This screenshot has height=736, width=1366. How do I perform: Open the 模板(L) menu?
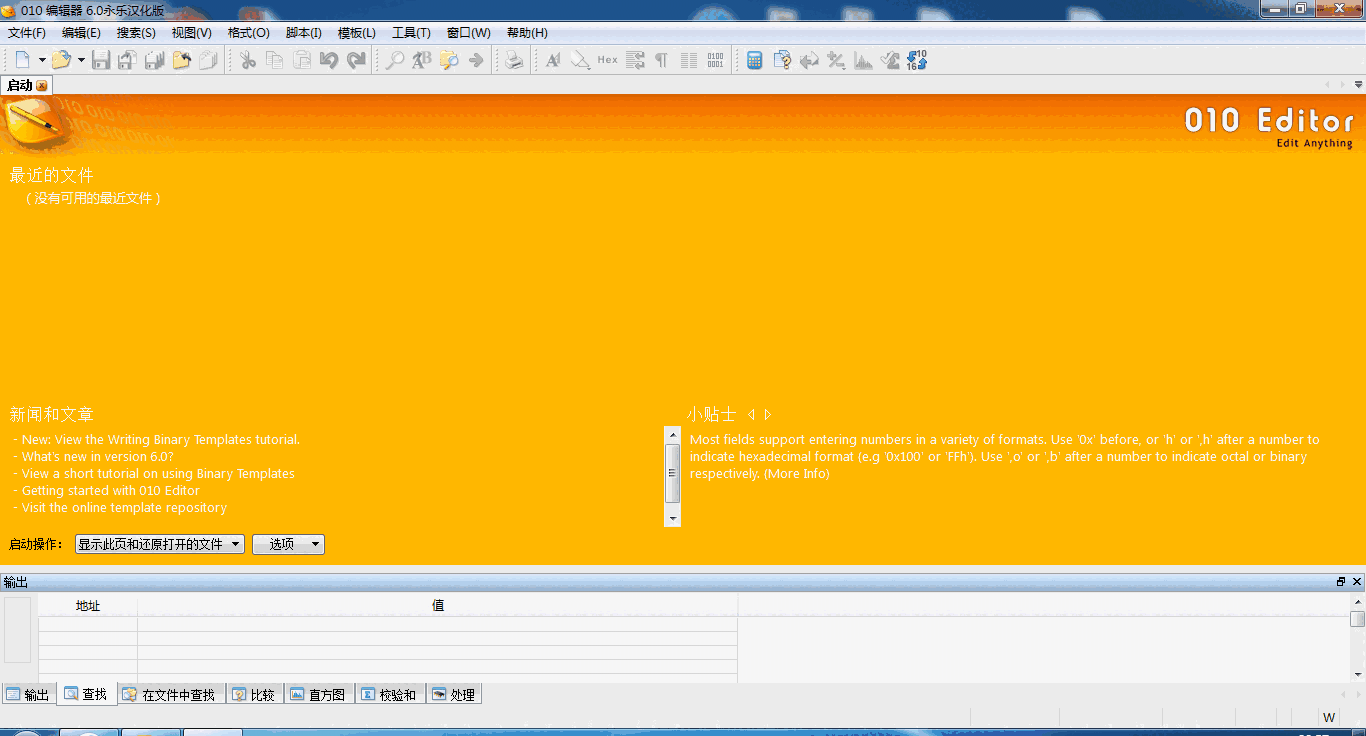pos(356,33)
